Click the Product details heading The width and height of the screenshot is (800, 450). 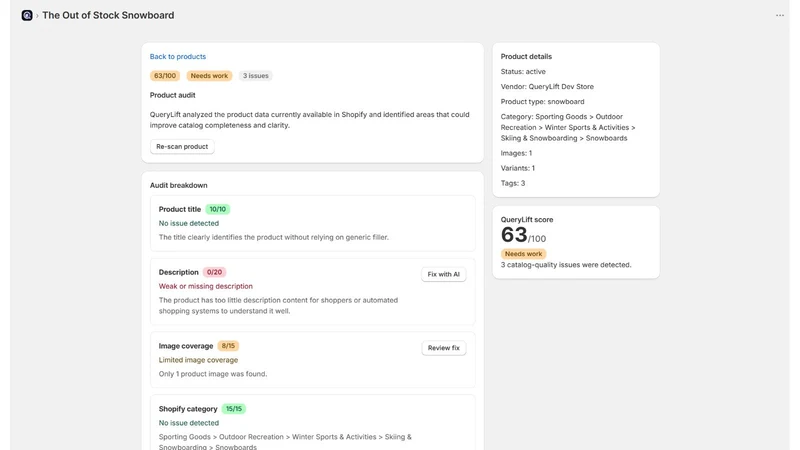[x=526, y=57]
